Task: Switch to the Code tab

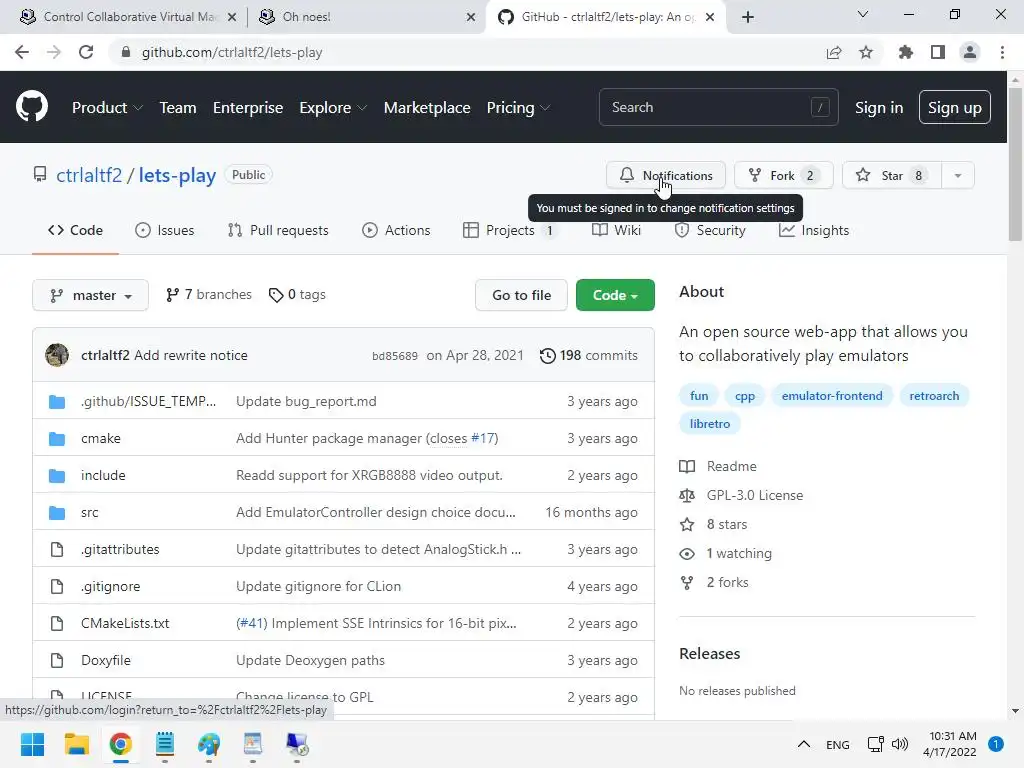Action: tap(75, 231)
